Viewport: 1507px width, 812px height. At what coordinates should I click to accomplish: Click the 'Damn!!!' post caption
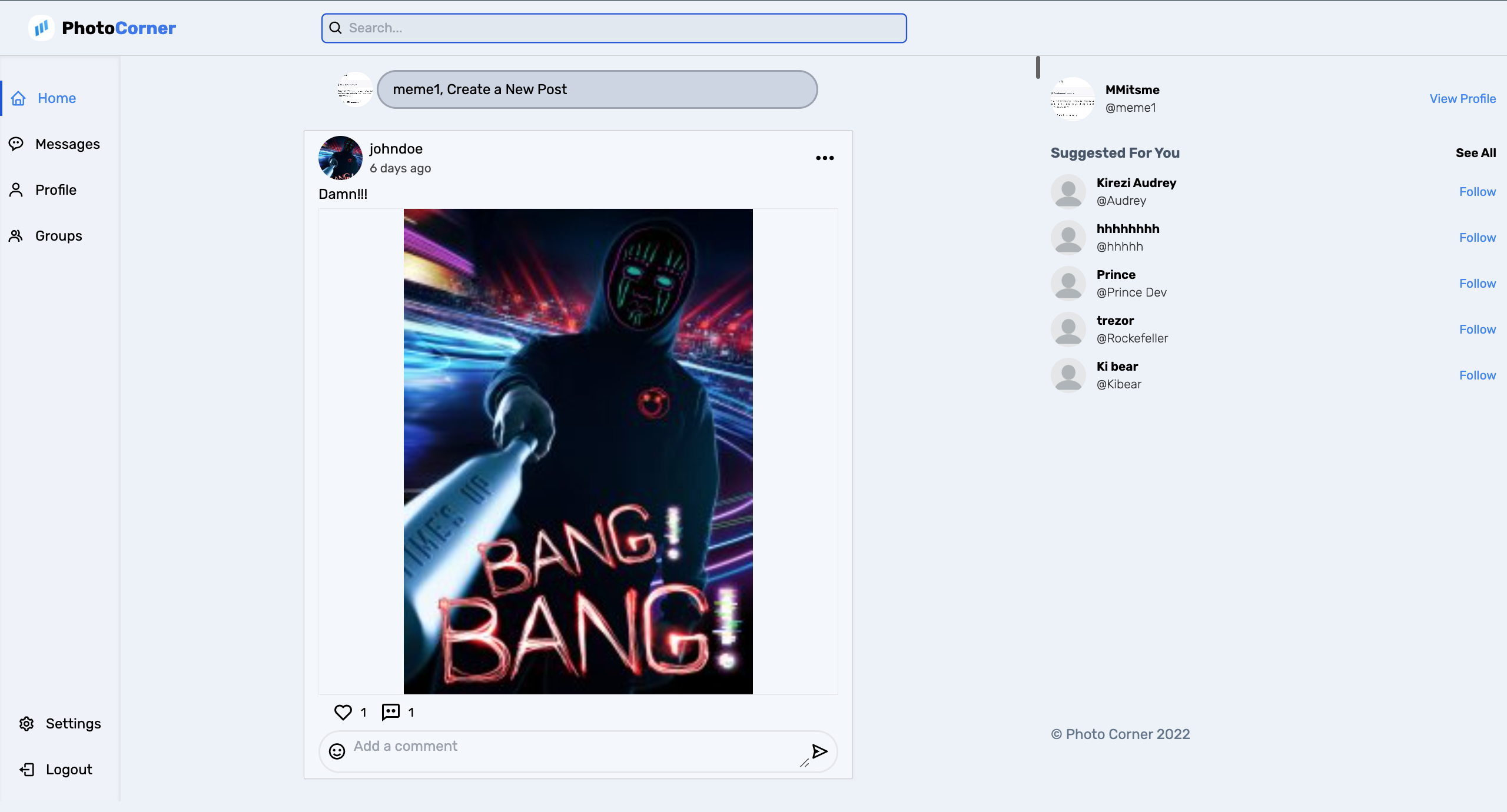(343, 194)
